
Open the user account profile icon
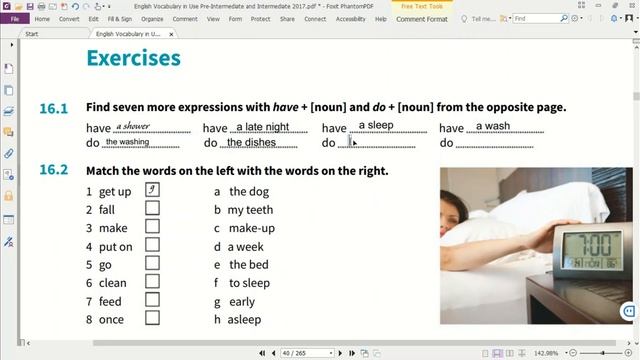point(629,18)
